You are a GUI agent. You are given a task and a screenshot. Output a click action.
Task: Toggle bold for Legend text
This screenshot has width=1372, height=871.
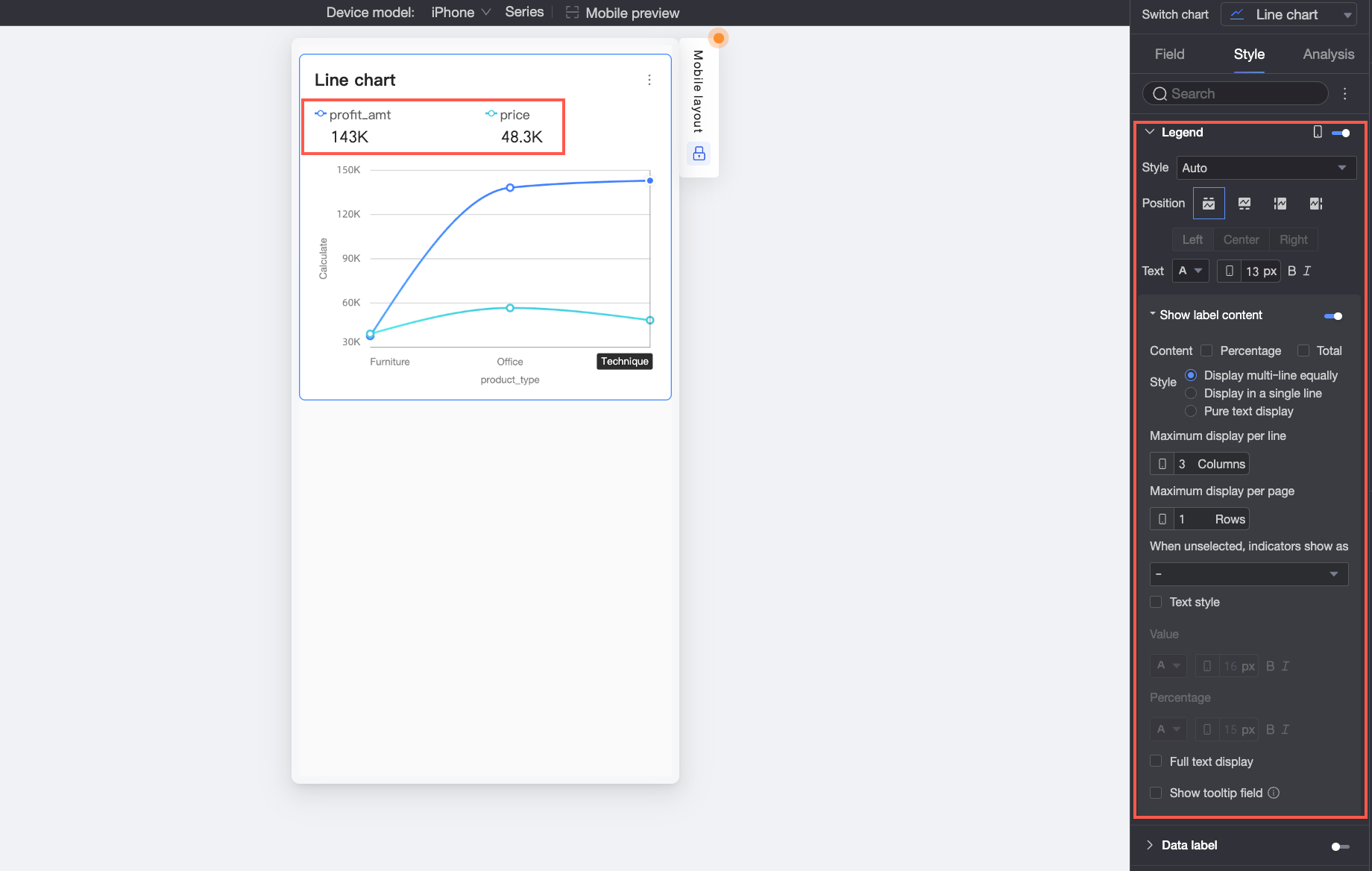pyautogui.click(x=1292, y=271)
